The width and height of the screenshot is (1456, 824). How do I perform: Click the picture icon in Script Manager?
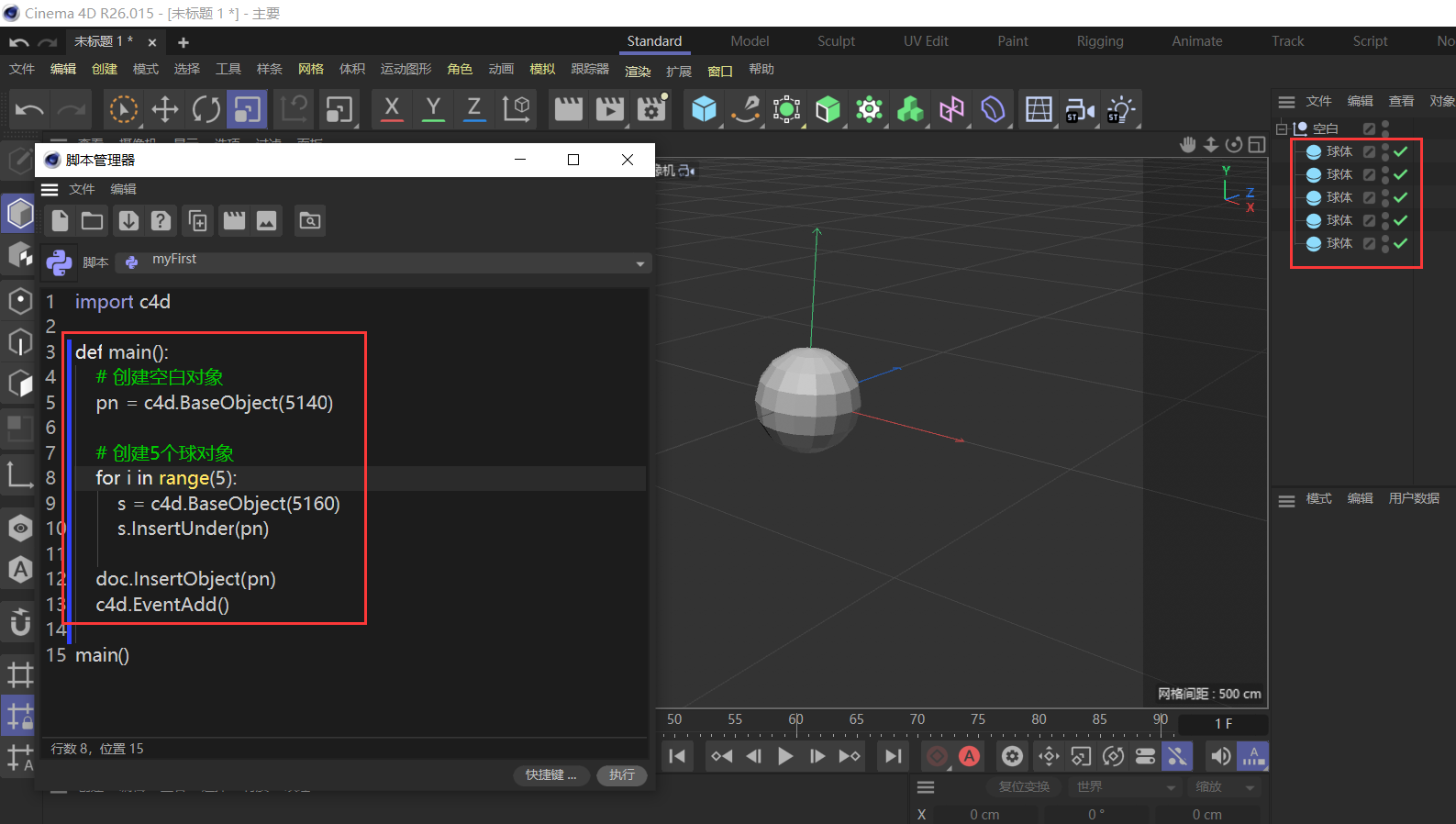266,220
